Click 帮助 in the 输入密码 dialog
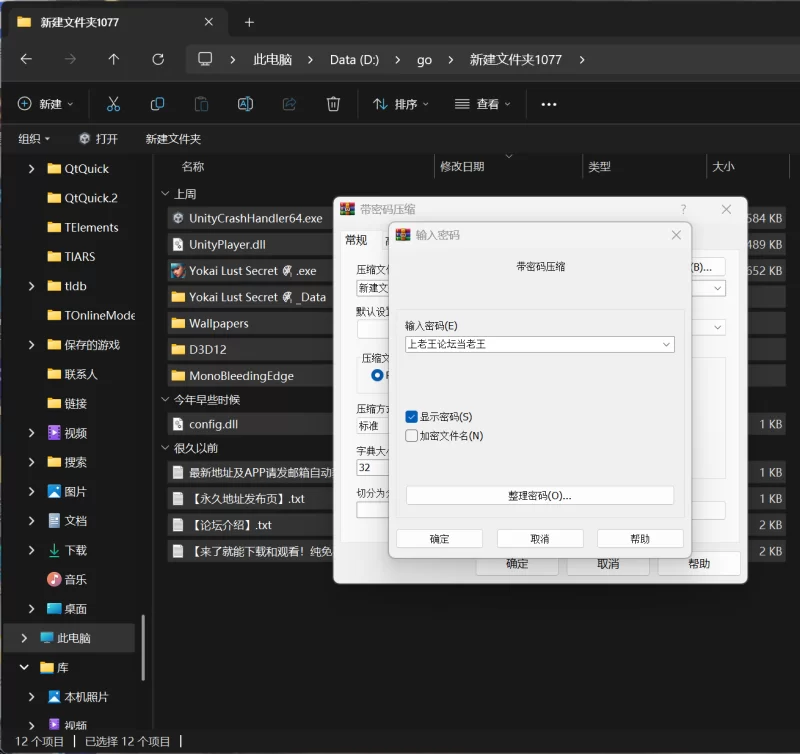Image resolution: width=800 pixels, height=754 pixels. point(640,539)
